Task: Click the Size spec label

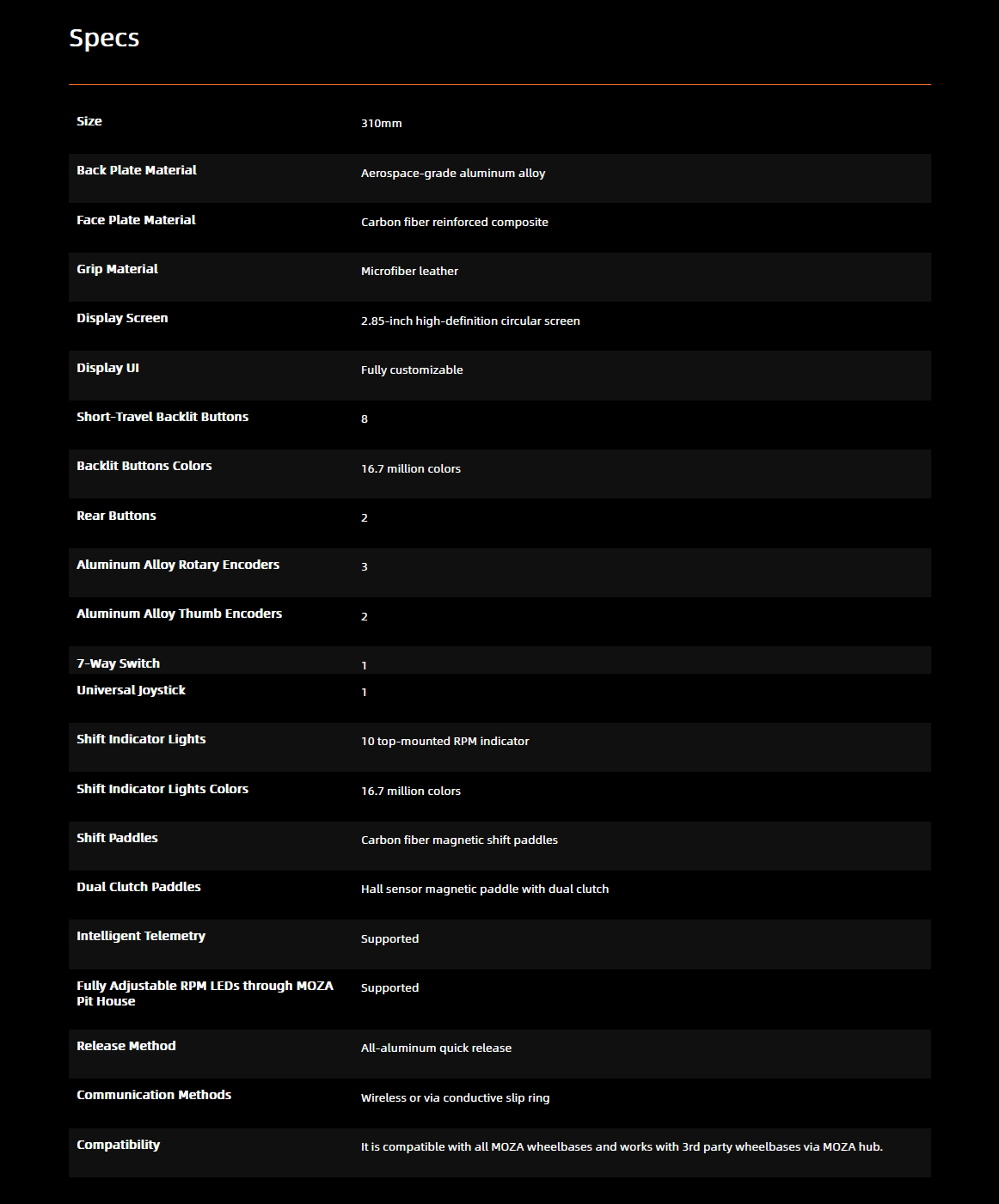Action: pyautogui.click(x=89, y=121)
